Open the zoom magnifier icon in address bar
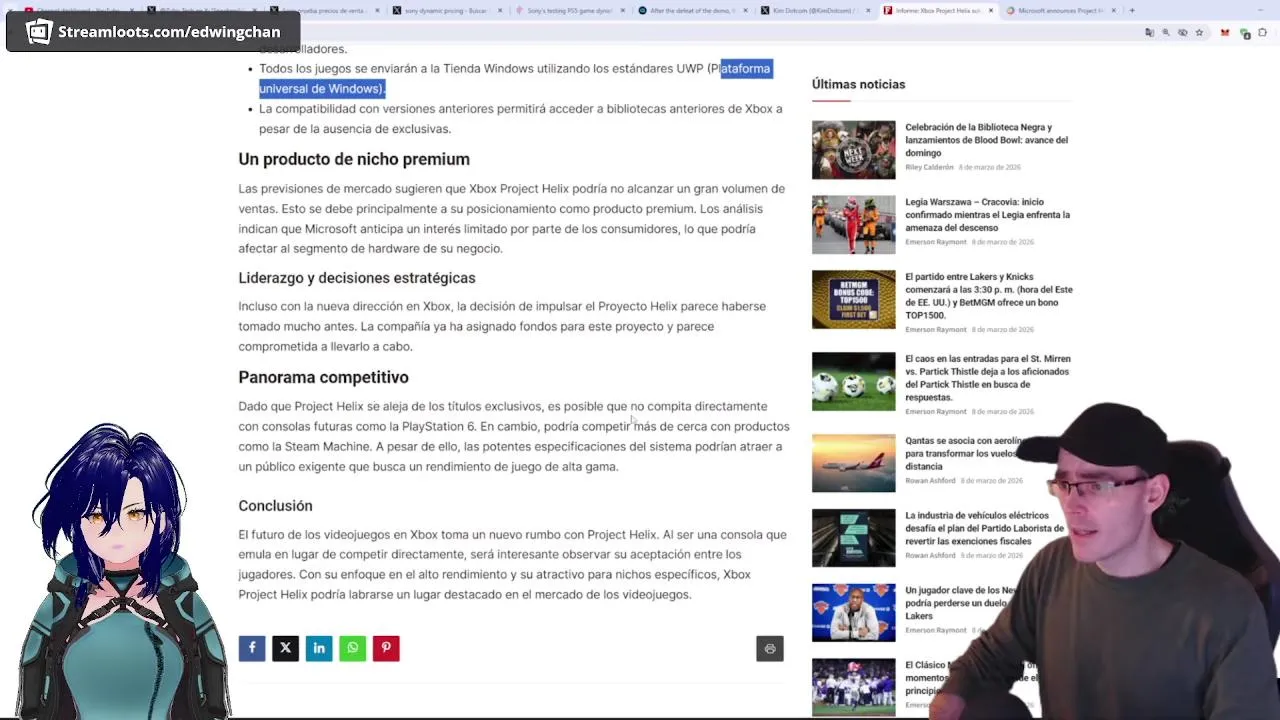1280x720 pixels. (x=1166, y=32)
